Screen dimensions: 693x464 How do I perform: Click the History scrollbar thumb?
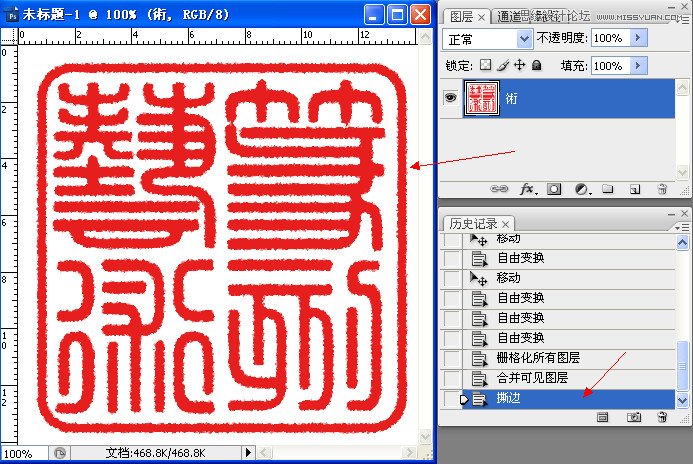tap(682, 366)
